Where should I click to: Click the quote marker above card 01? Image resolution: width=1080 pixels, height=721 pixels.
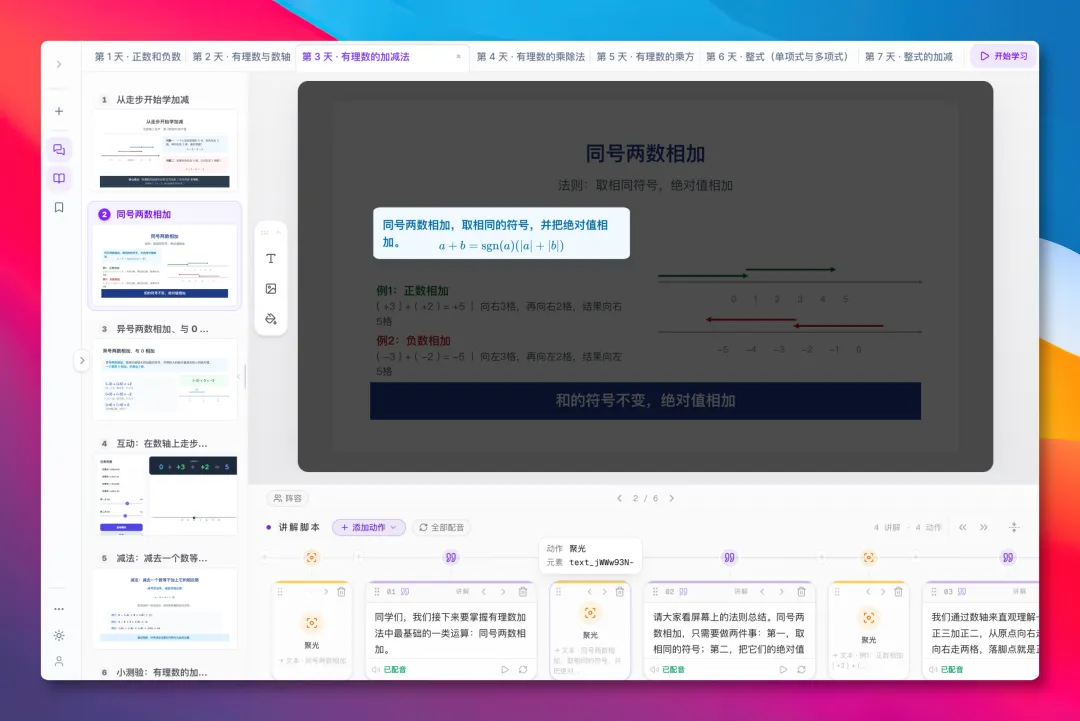point(451,558)
